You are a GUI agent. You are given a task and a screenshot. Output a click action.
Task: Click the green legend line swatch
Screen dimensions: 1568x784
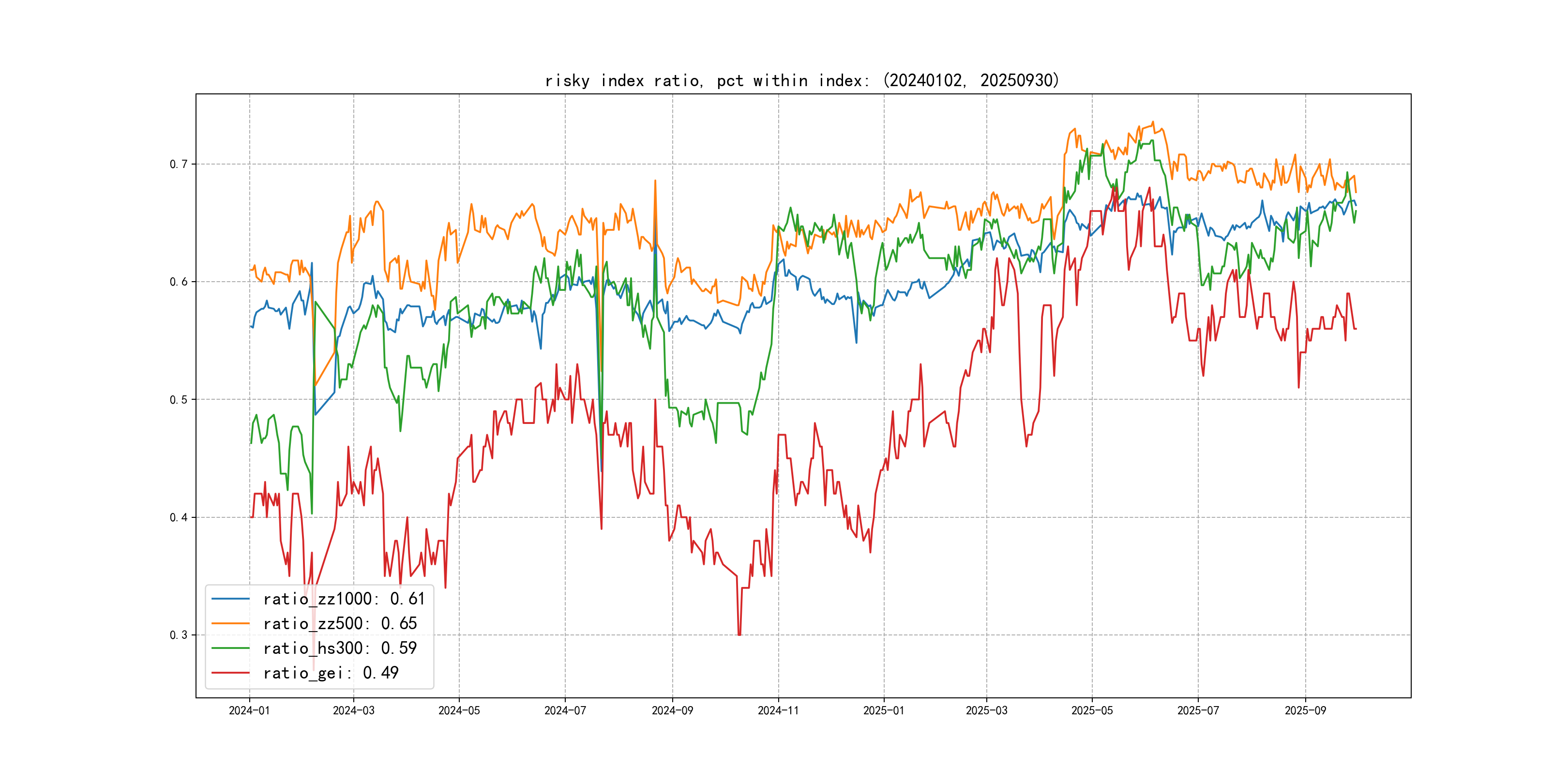230,648
